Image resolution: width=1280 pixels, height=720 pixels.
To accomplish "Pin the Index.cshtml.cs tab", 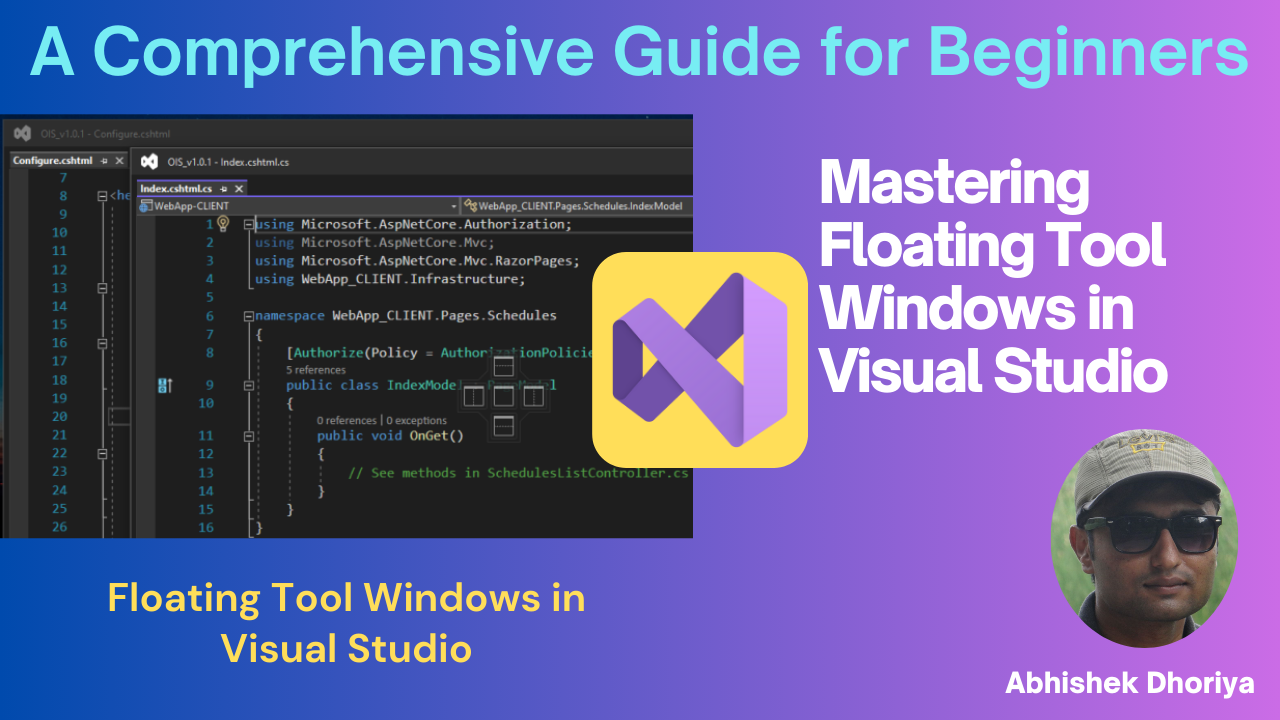I will coord(224,188).
